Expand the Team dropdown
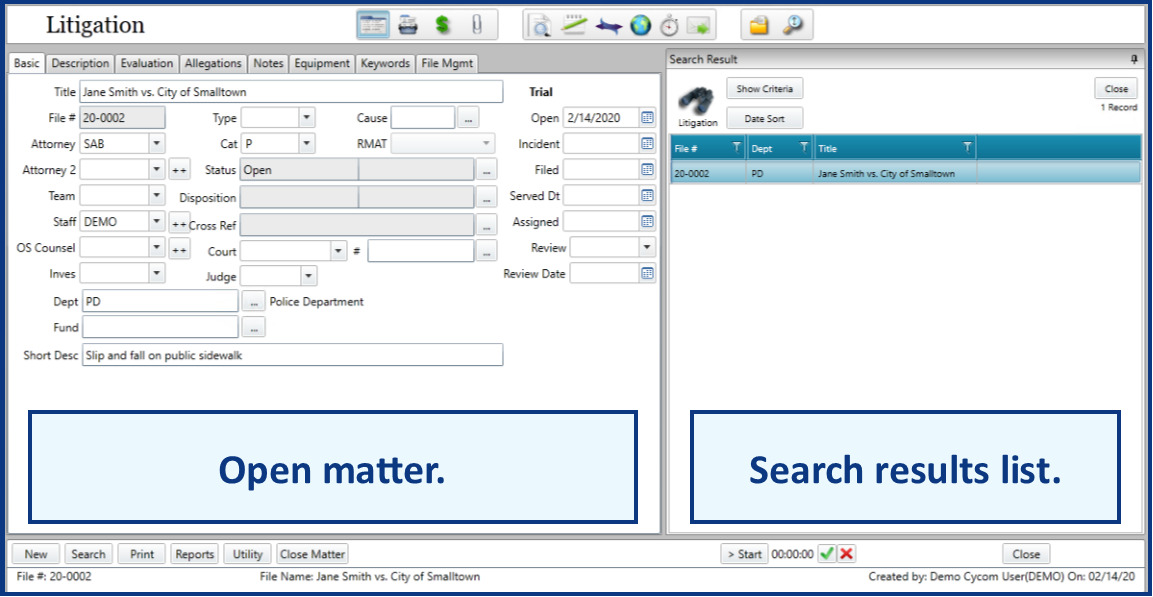This screenshot has width=1153, height=597. [157, 196]
